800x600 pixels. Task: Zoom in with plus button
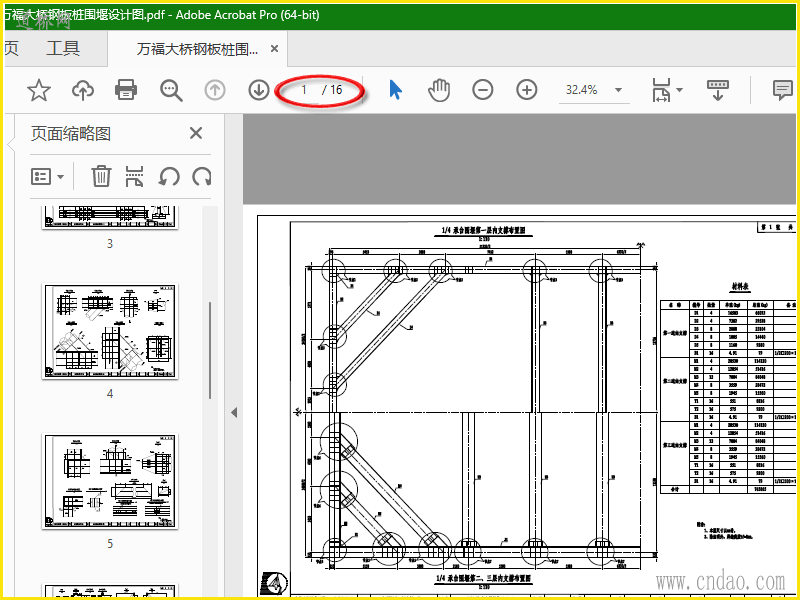[x=527, y=90]
